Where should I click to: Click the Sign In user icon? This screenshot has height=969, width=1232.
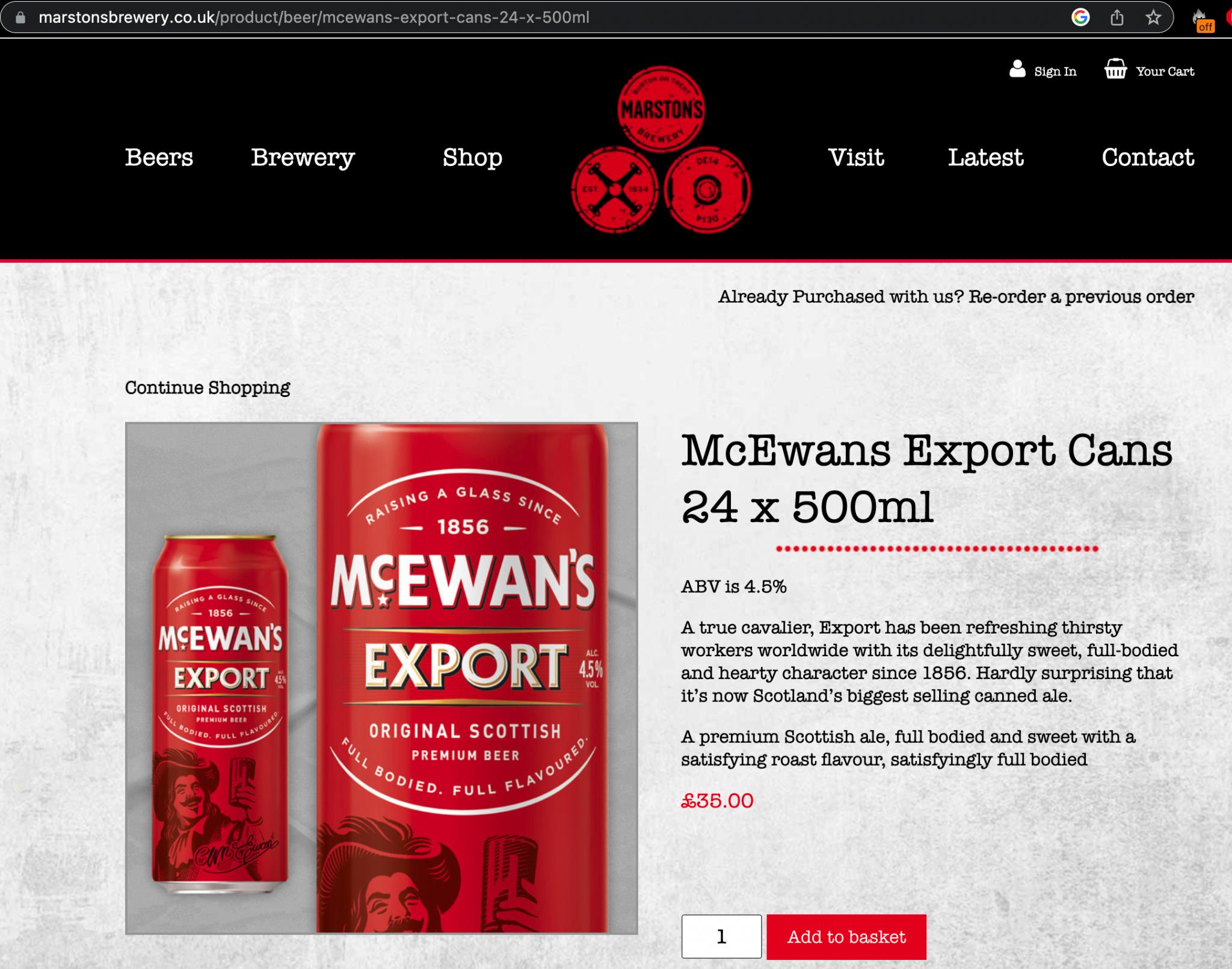pyautogui.click(x=1017, y=69)
